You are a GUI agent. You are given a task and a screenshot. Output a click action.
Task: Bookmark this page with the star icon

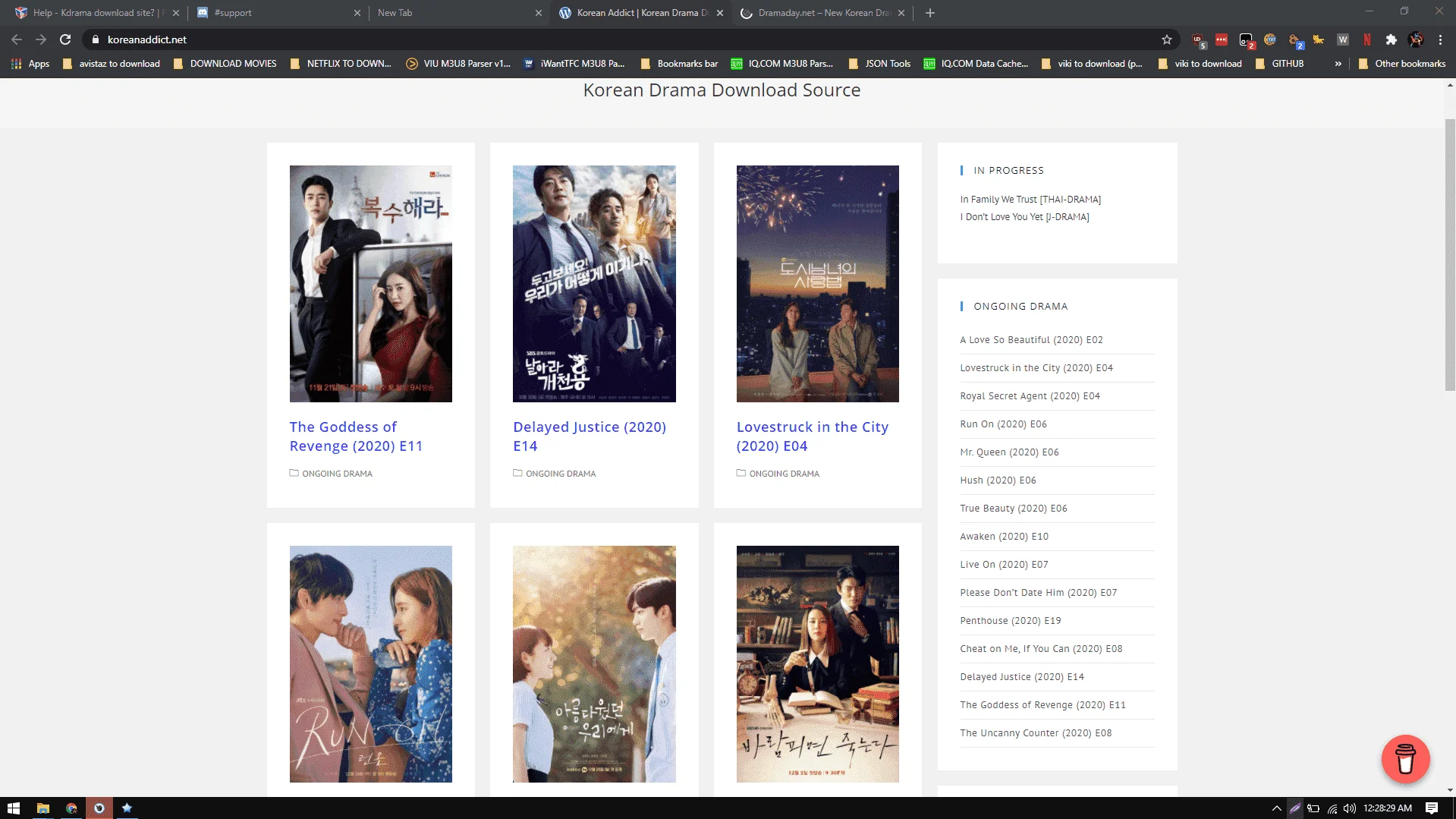click(1167, 39)
